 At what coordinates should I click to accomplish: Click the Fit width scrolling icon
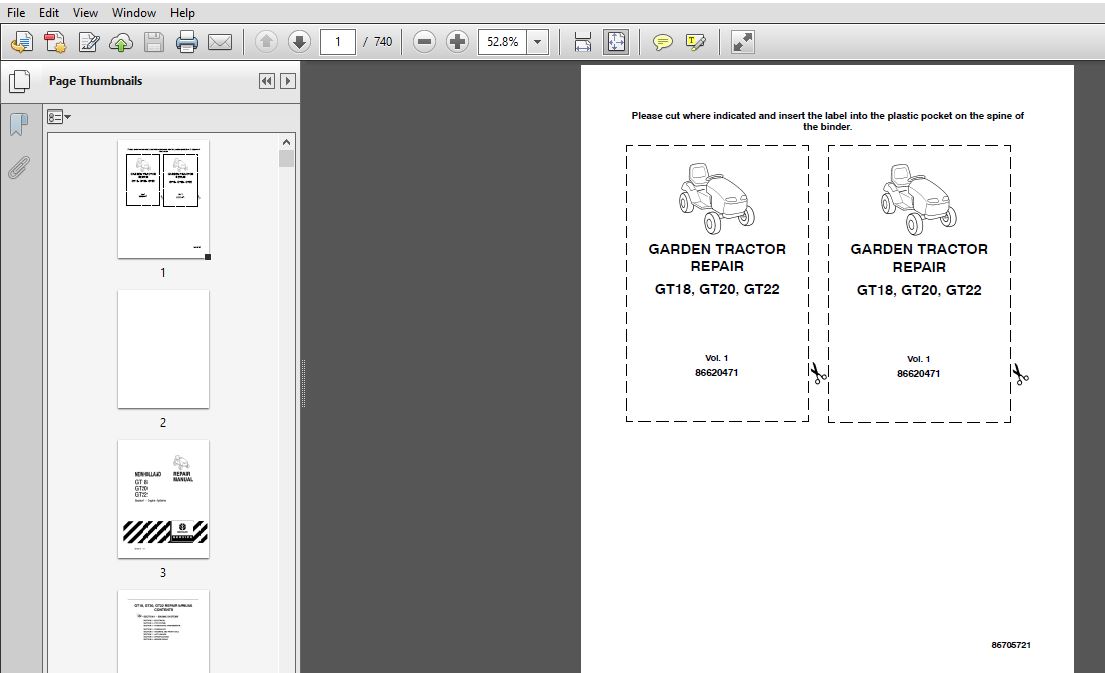tap(583, 42)
